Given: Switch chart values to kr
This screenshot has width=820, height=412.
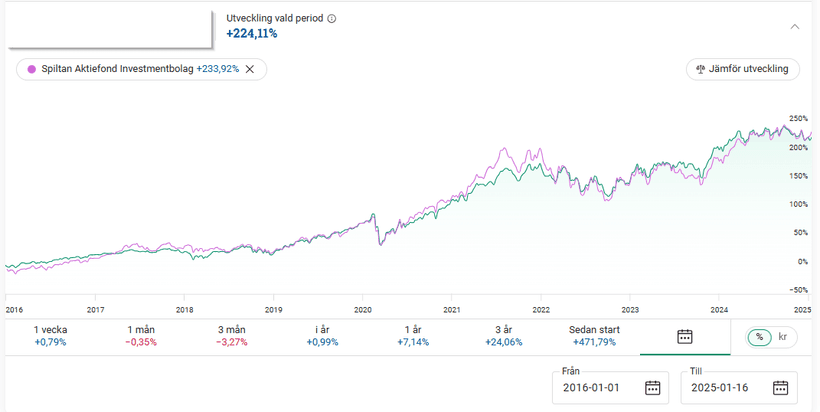Looking at the screenshot, I should point(783,337).
